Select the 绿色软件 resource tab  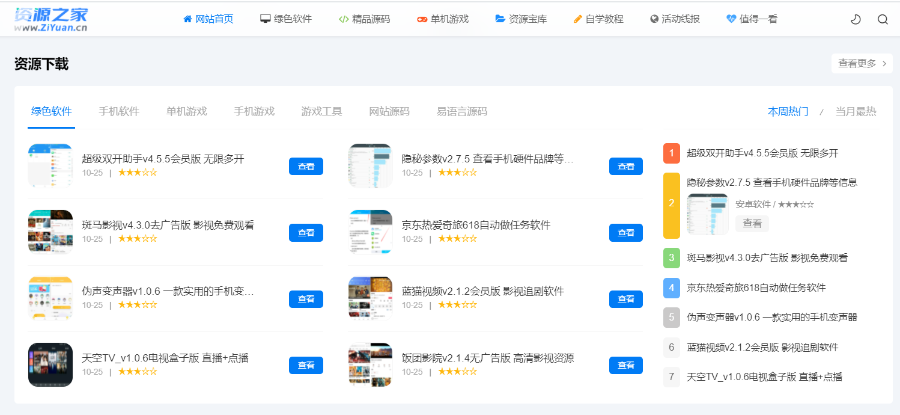[52, 111]
